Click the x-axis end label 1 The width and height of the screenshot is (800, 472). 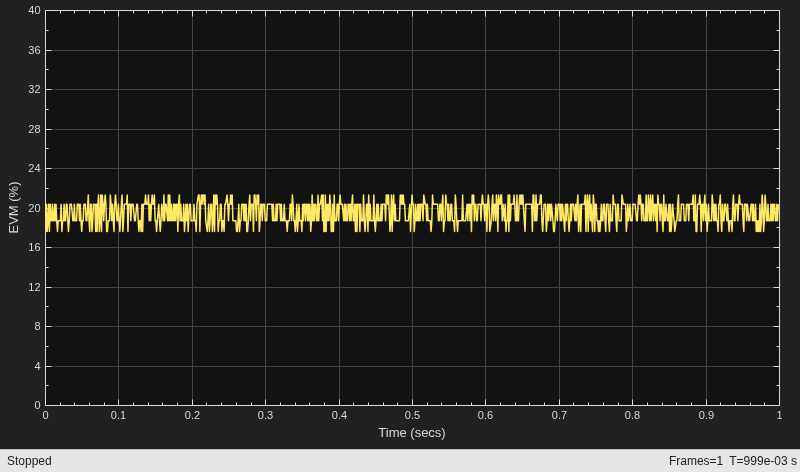click(779, 415)
